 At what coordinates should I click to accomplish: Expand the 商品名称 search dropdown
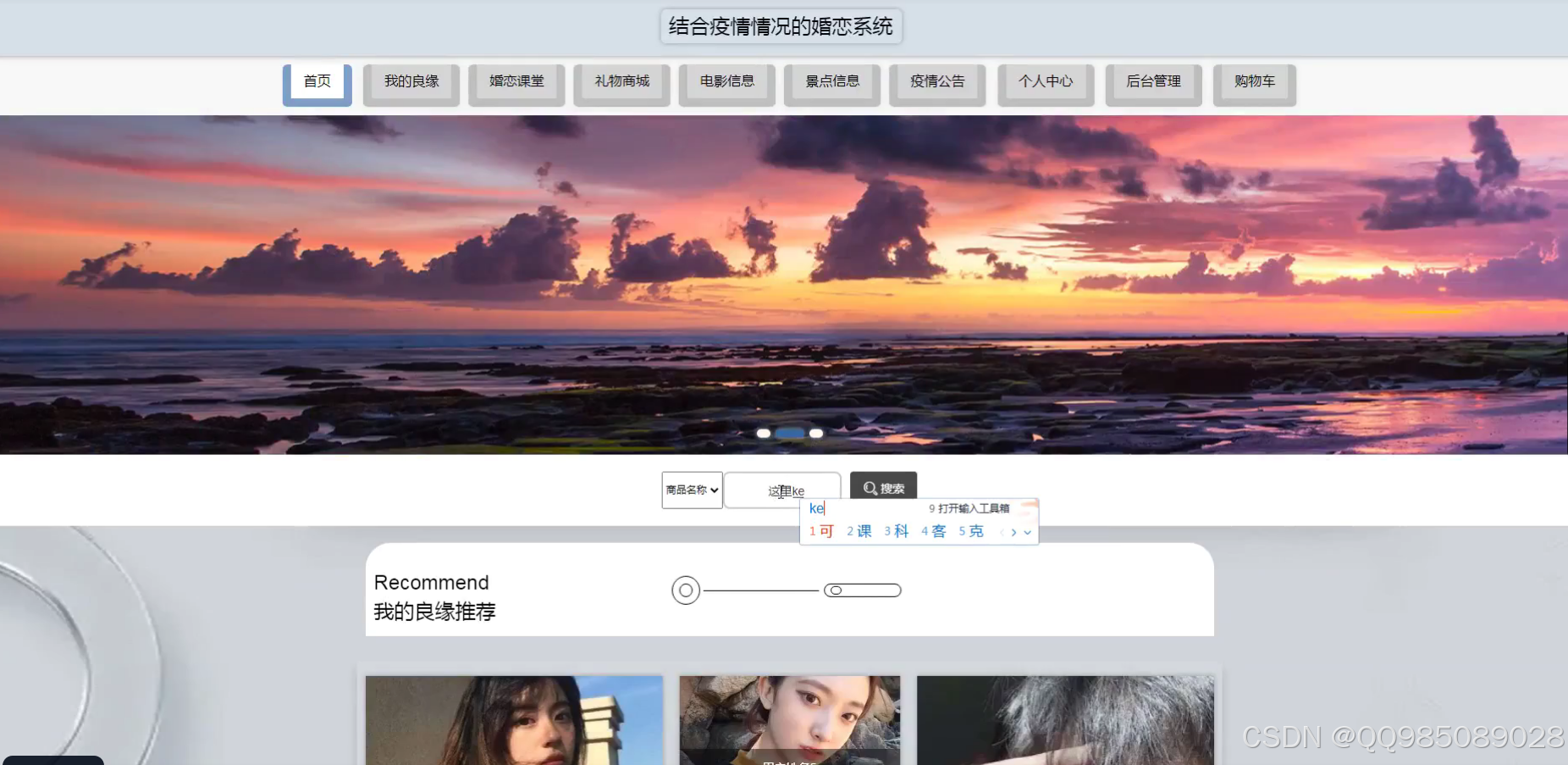tap(692, 490)
